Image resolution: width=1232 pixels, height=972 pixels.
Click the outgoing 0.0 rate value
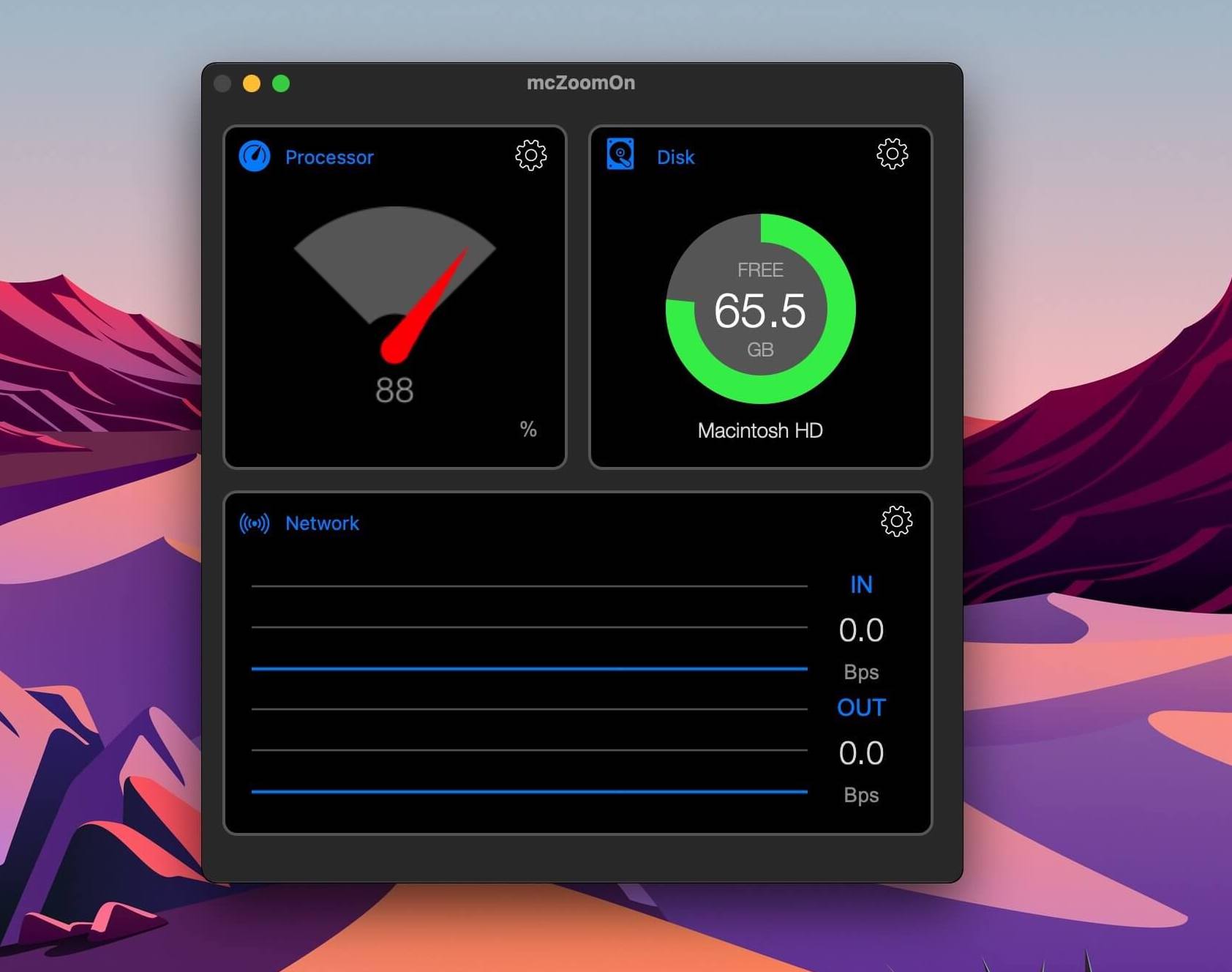(861, 753)
